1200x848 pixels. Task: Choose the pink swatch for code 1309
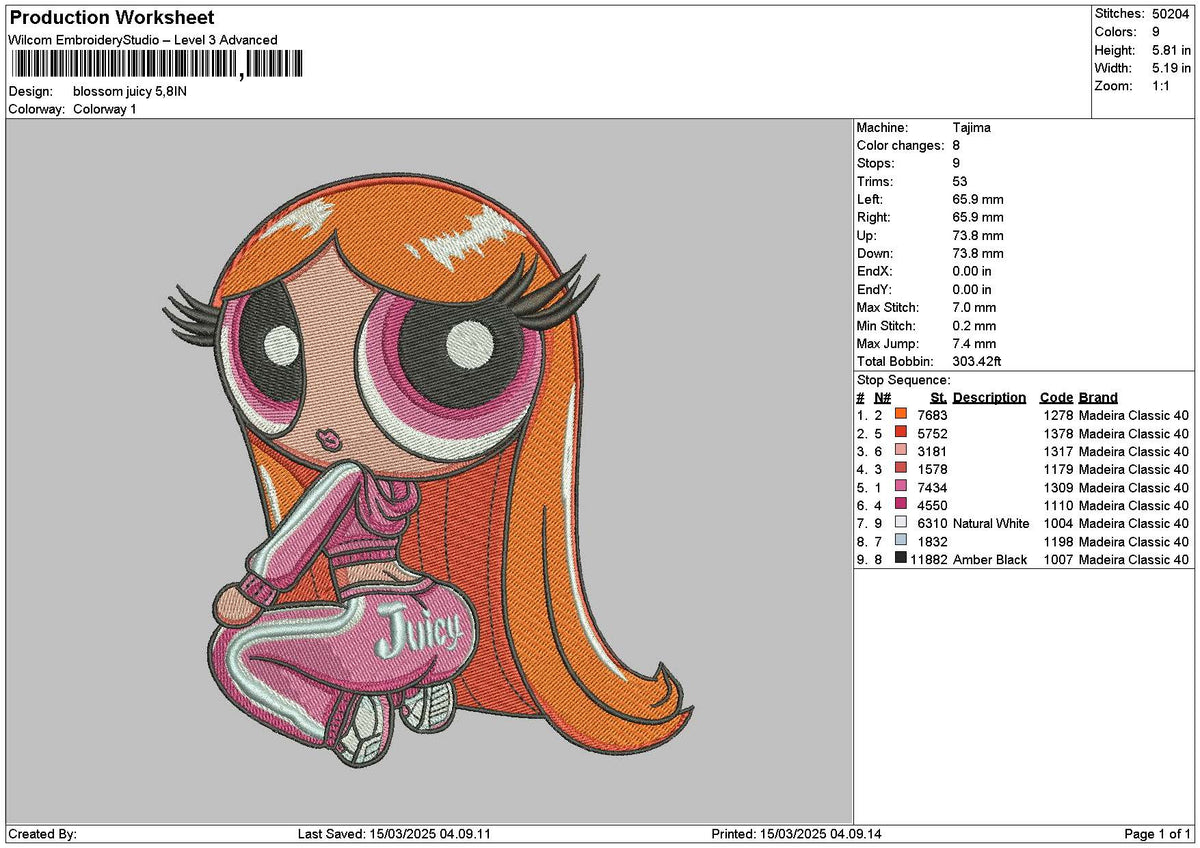[x=900, y=487]
